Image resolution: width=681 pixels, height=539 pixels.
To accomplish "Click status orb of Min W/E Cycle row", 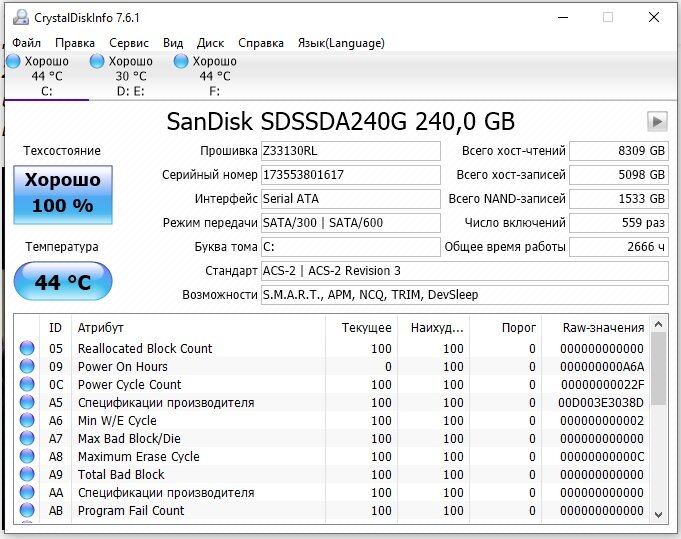I will (x=27, y=420).
